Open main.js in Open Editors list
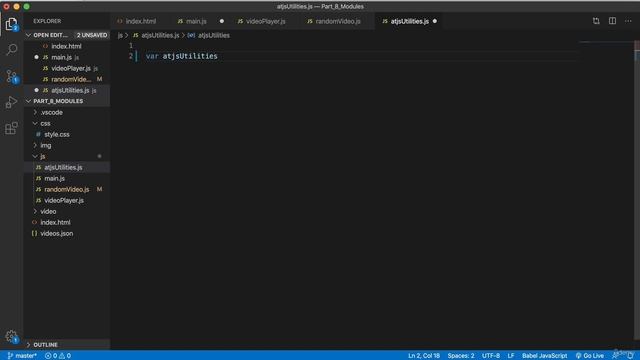The height and width of the screenshot is (360, 640). click(x=61, y=57)
